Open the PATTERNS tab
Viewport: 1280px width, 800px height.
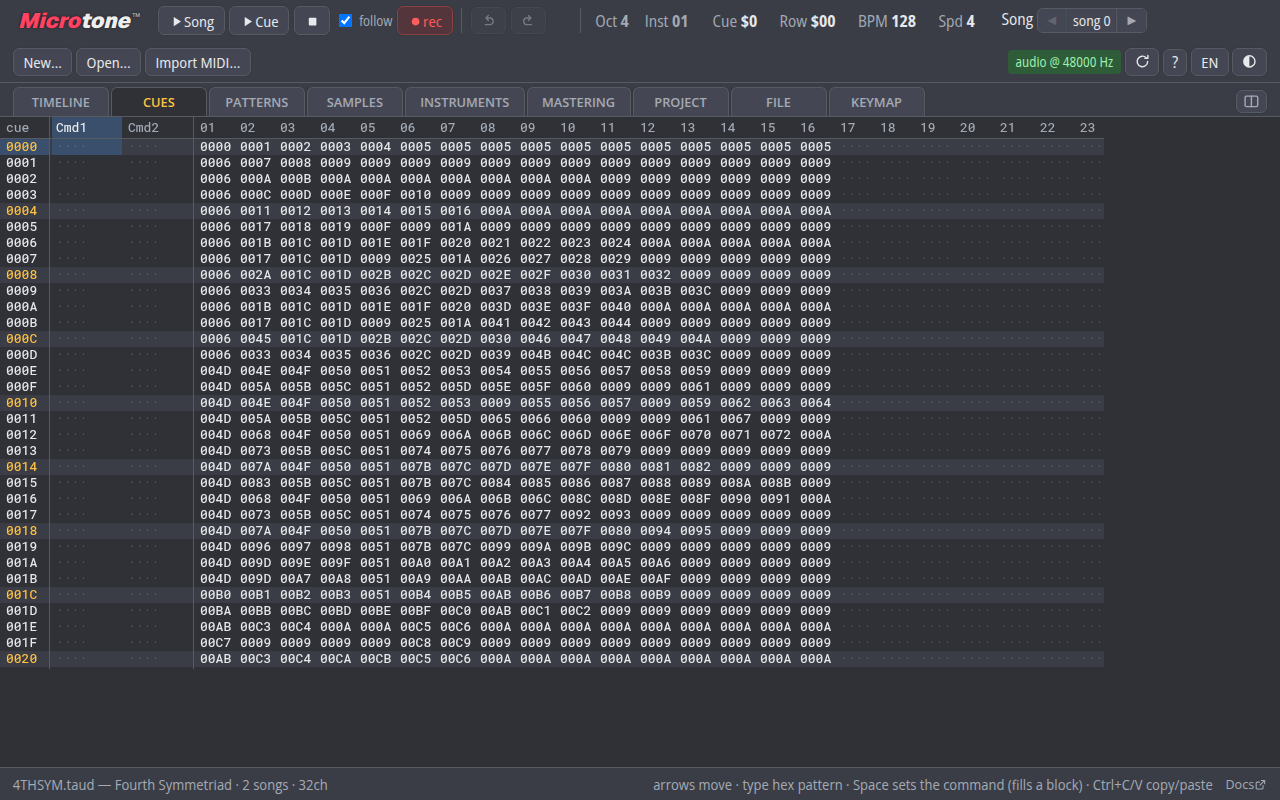257,102
